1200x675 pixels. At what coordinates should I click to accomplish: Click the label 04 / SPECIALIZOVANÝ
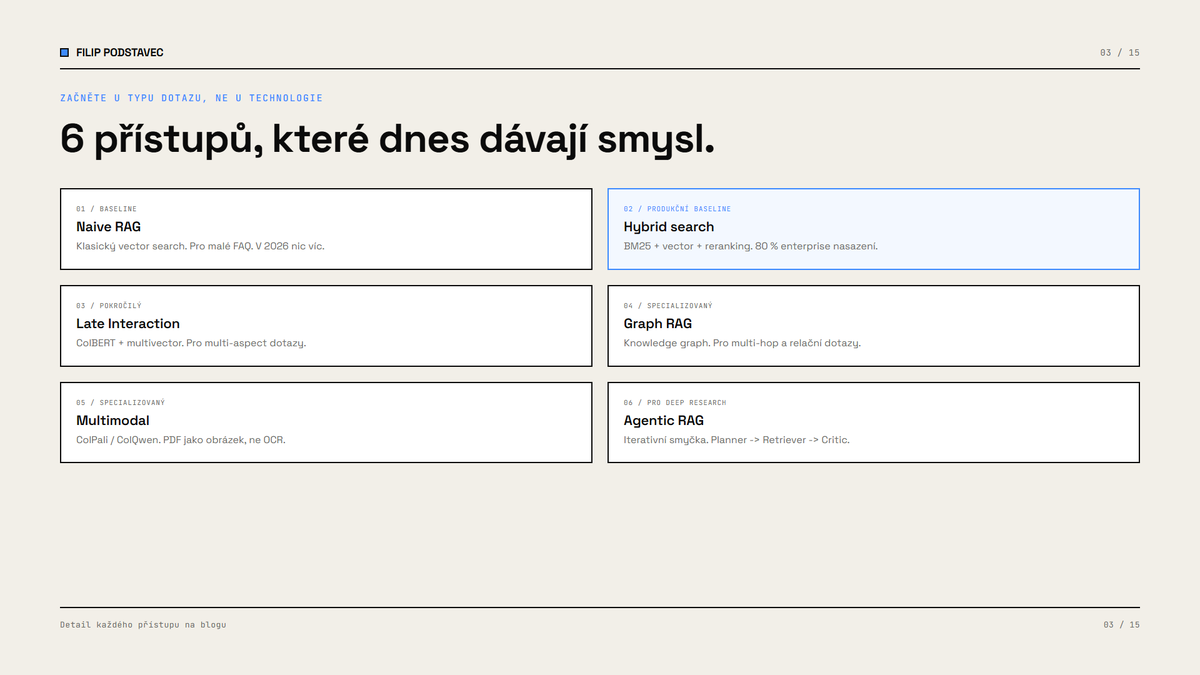(x=668, y=306)
